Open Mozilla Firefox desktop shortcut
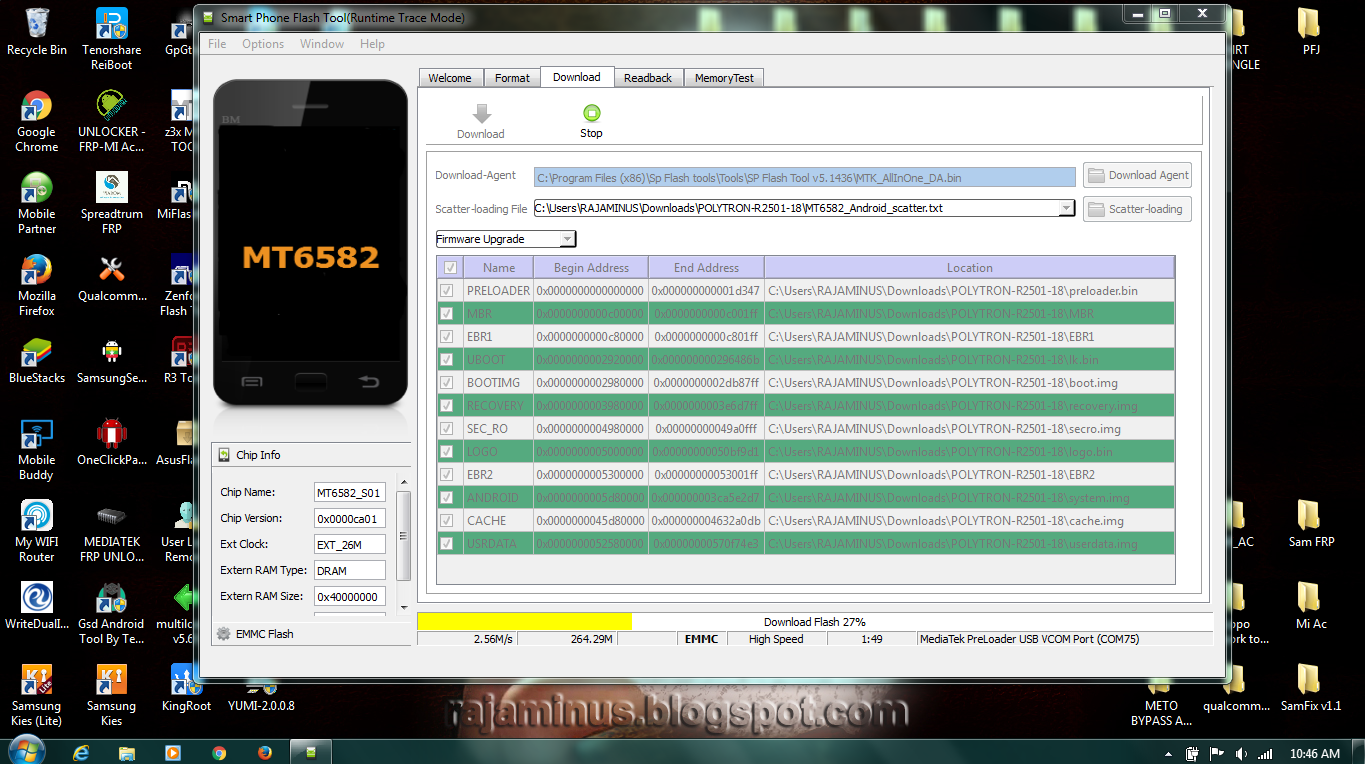 point(37,285)
